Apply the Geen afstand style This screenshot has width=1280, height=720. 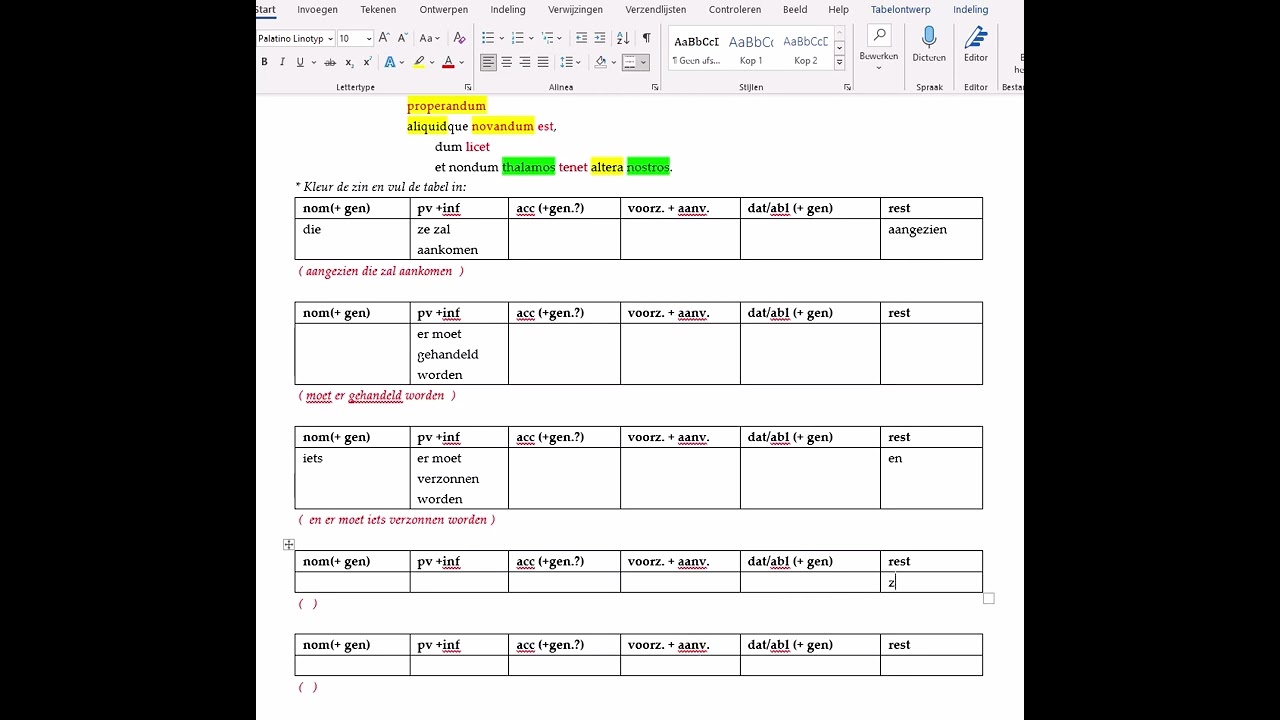pos(696,50)
